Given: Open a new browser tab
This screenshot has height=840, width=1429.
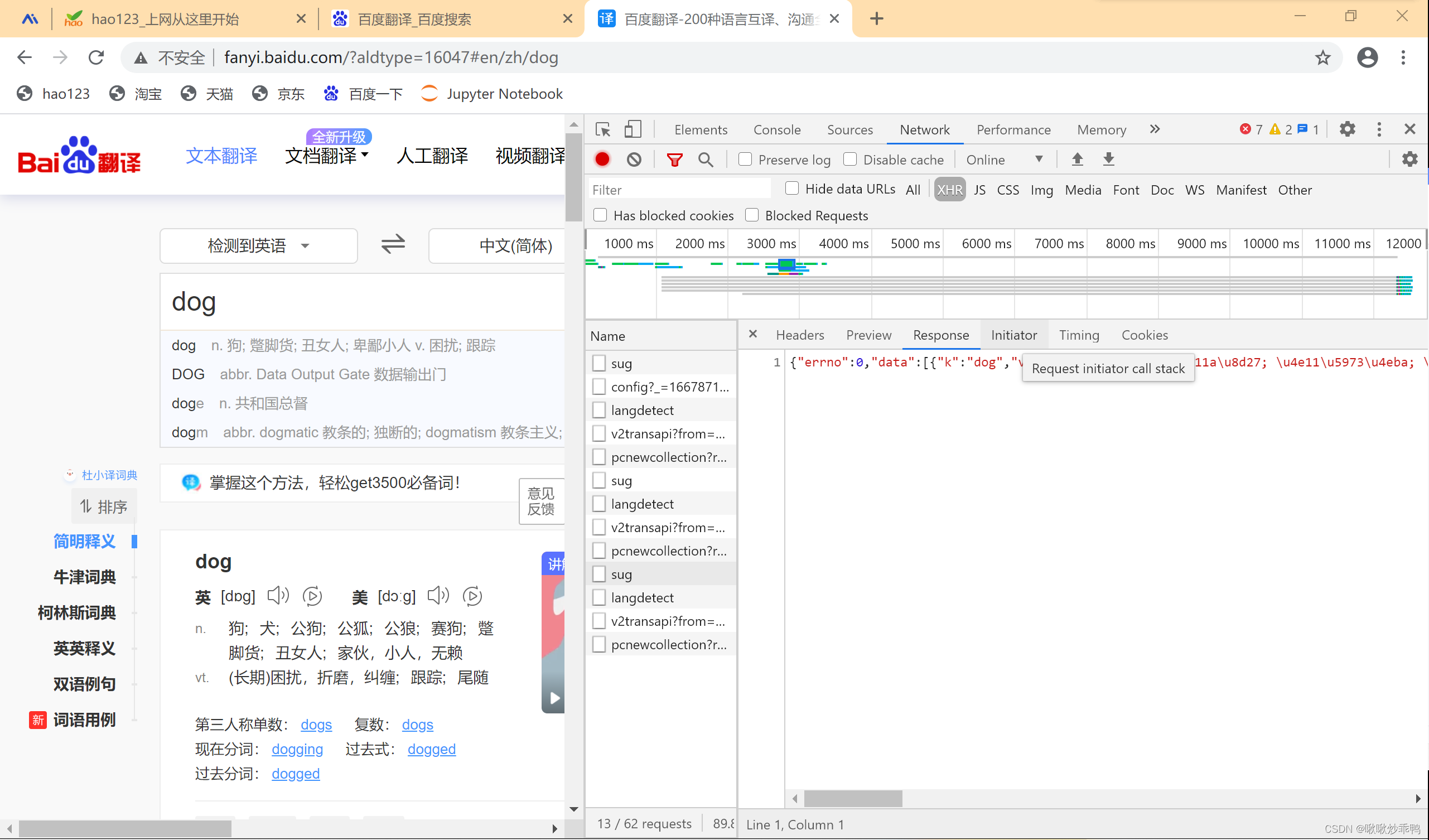Looking at the screenshot, I should pyautogui.click(x=876, y=19).
